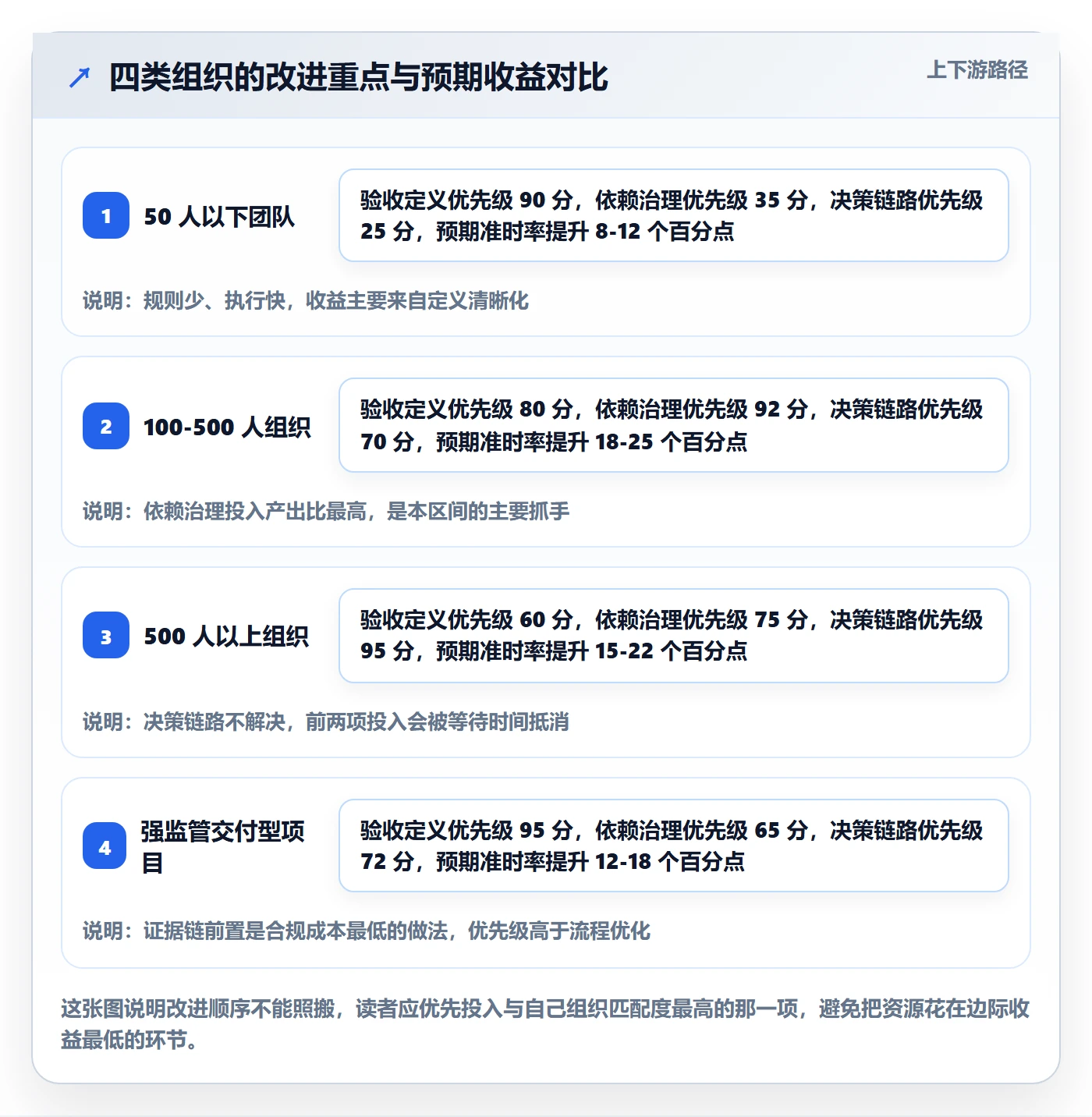Select number badge 3 for 500 人以上组织
Image resolution: width=1092 pixels, height=1117 pixels.
(x=106, y=636)
